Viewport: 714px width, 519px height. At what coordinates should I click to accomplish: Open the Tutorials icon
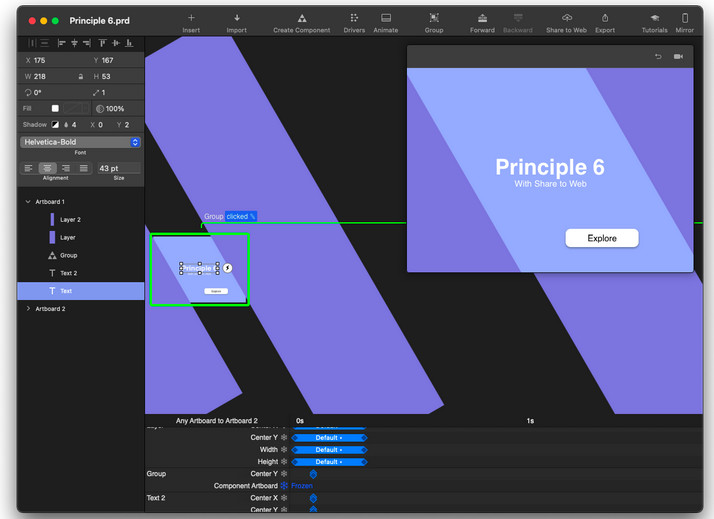coord(654,18)
